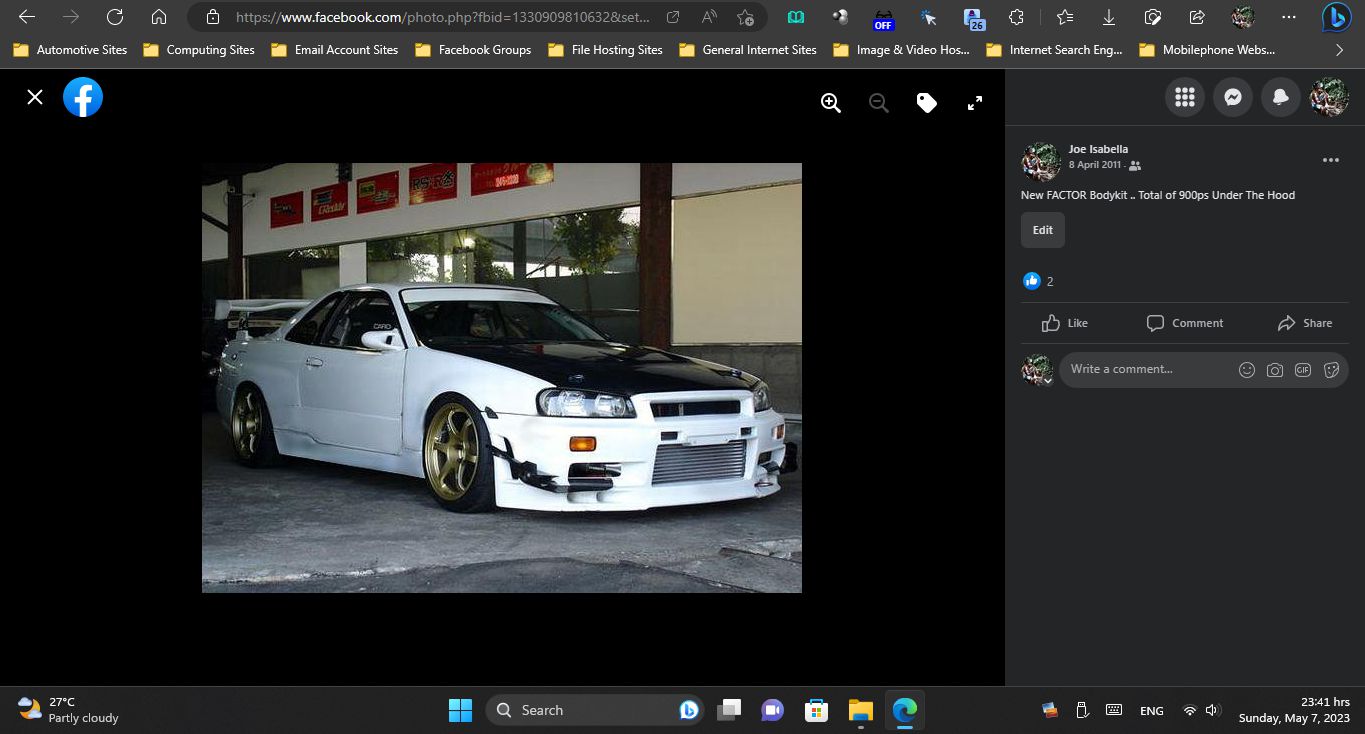Screen dimensions: 1365x734
Task: Open the post options three-dot menu
Action: 1330,159
